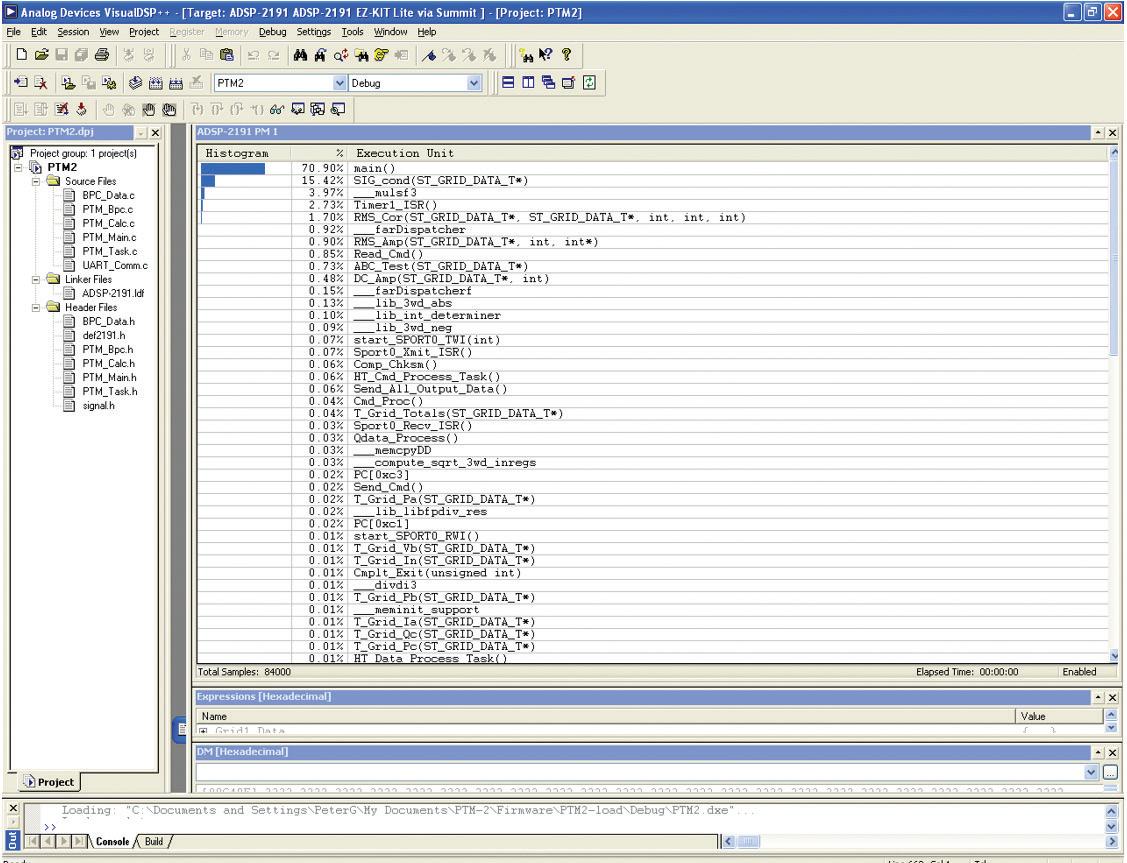Open the File menu

[x=14, y=32]
